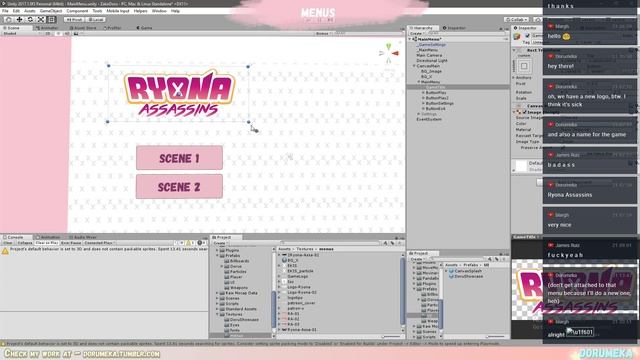Open the Gizmos dropdown in Scene view
This screenshot has height=360, width=640.
pos(323,33)
